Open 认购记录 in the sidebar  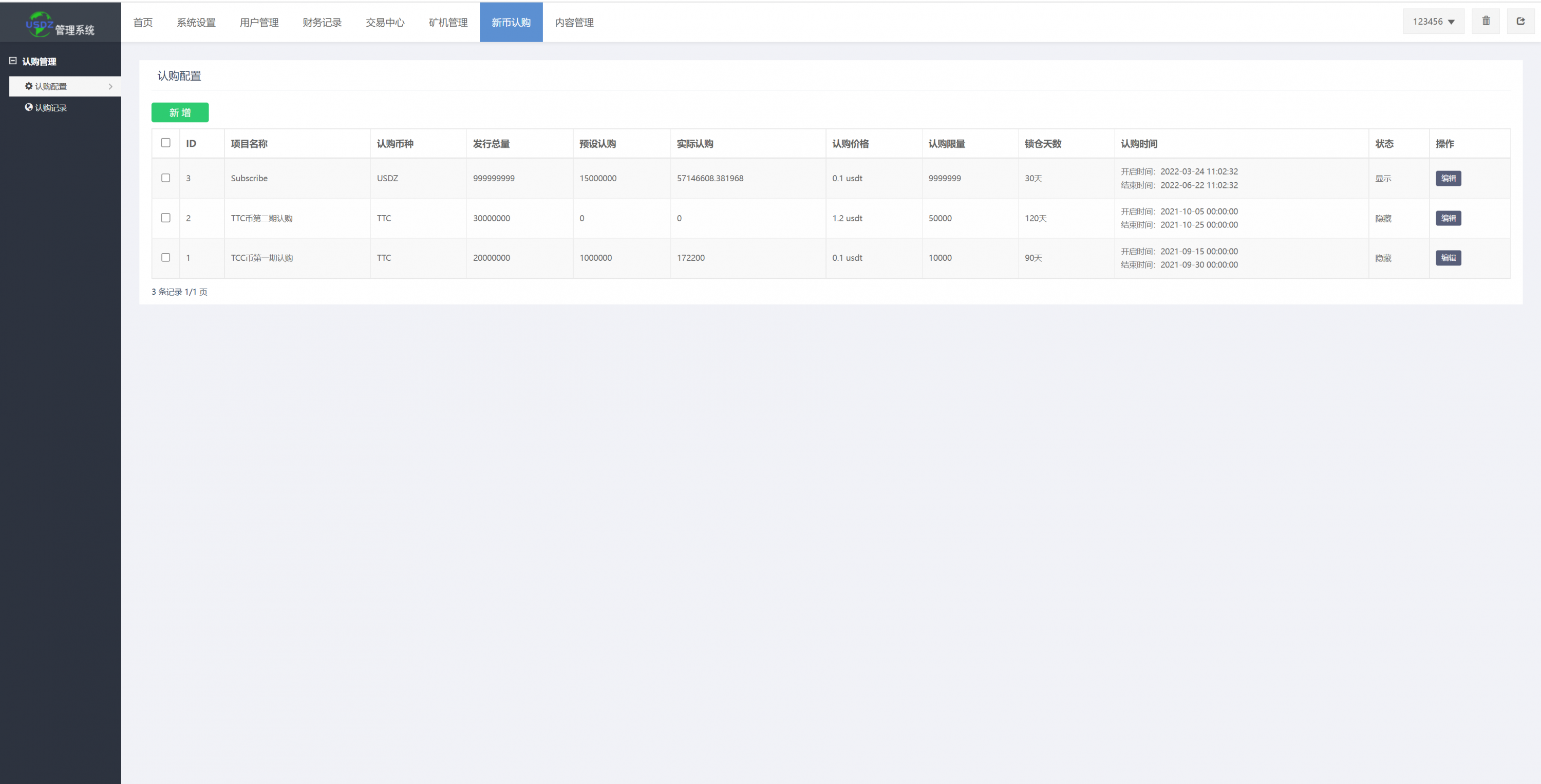tap(51, 108)
